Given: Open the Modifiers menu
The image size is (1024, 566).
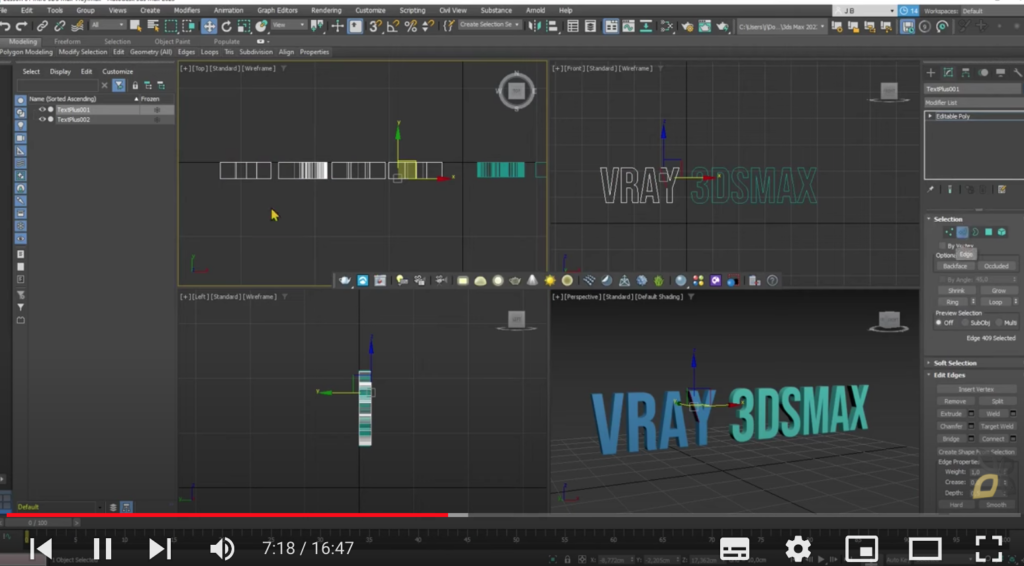Looking at the screenshot, I should point(187,10).
